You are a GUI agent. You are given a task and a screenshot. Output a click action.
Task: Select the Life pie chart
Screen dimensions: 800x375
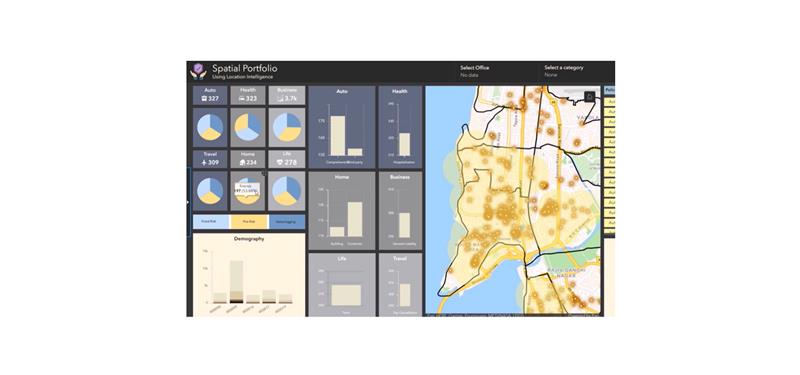287,191
